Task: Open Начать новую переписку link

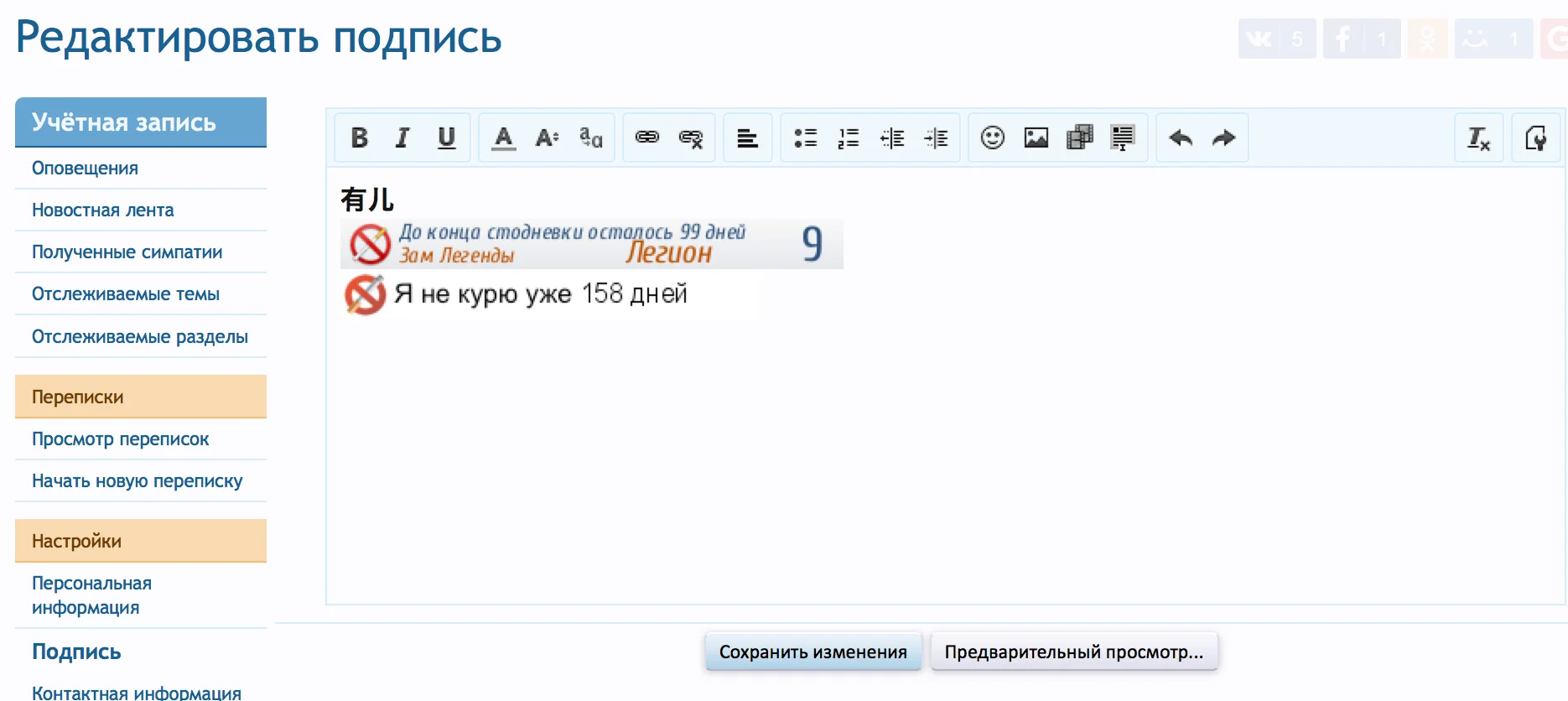Action: coord(137,480)
